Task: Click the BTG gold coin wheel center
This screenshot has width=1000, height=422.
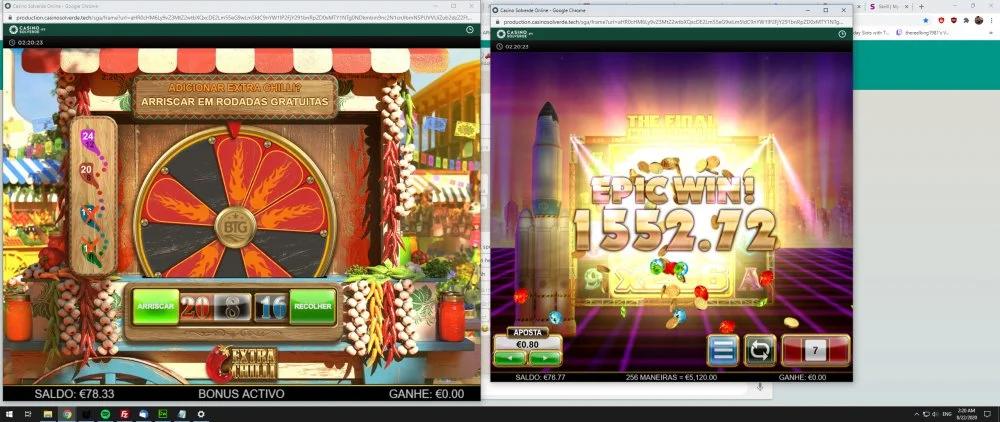Action: [x=235, y=226]
